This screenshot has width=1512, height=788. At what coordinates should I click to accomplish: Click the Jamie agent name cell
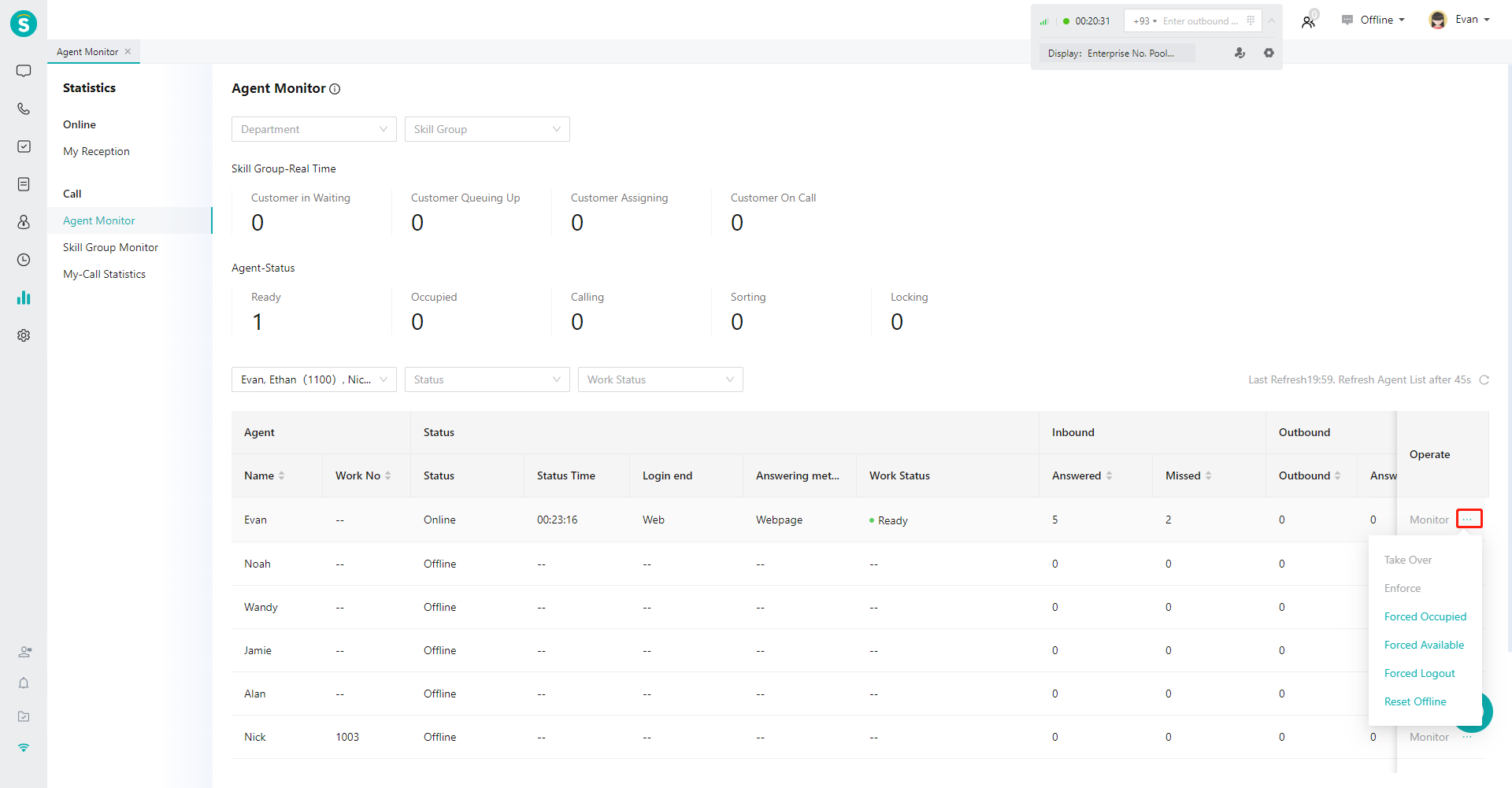coord(258,650)
